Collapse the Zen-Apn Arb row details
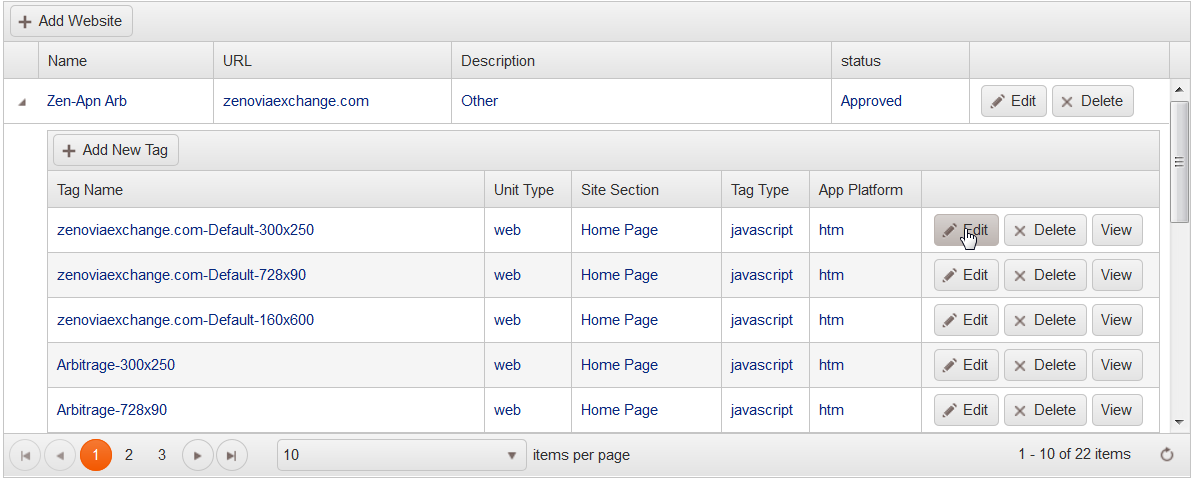1193x480 pixels. (22, 102)
